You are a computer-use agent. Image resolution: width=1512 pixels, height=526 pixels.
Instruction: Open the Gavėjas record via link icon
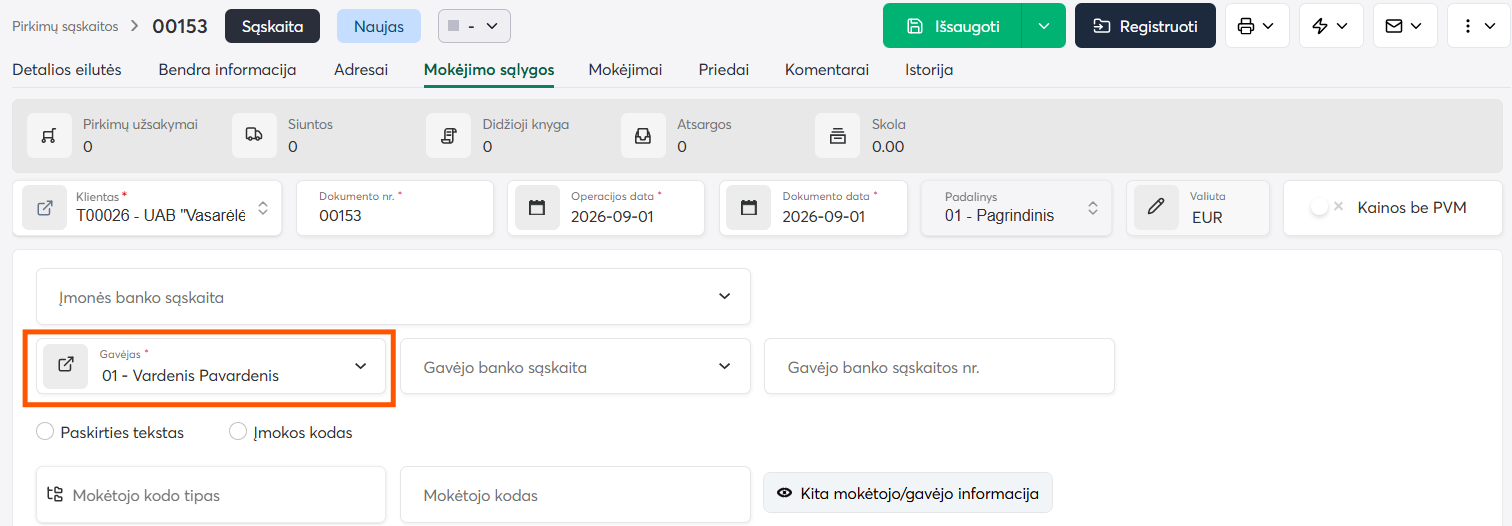66,365
